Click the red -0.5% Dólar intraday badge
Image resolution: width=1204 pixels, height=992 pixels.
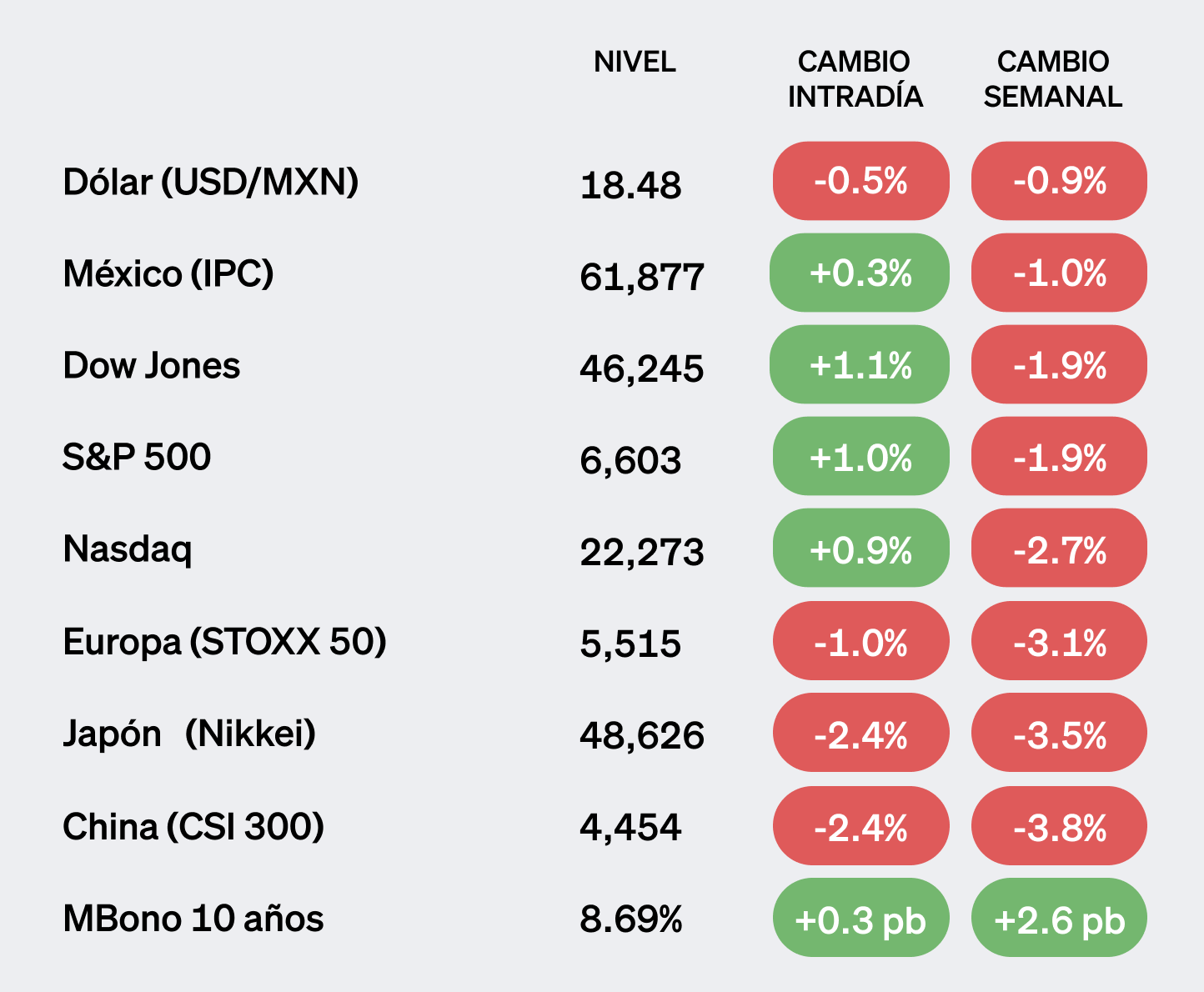point(860,181)
